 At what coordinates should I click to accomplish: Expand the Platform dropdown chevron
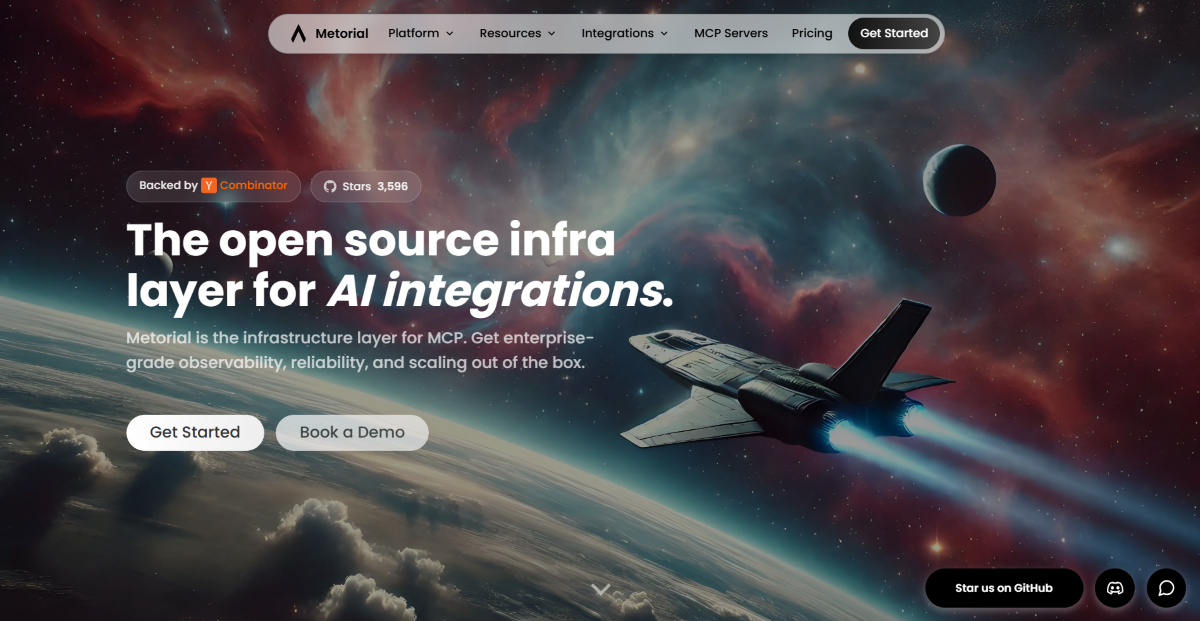click(450, 34)
